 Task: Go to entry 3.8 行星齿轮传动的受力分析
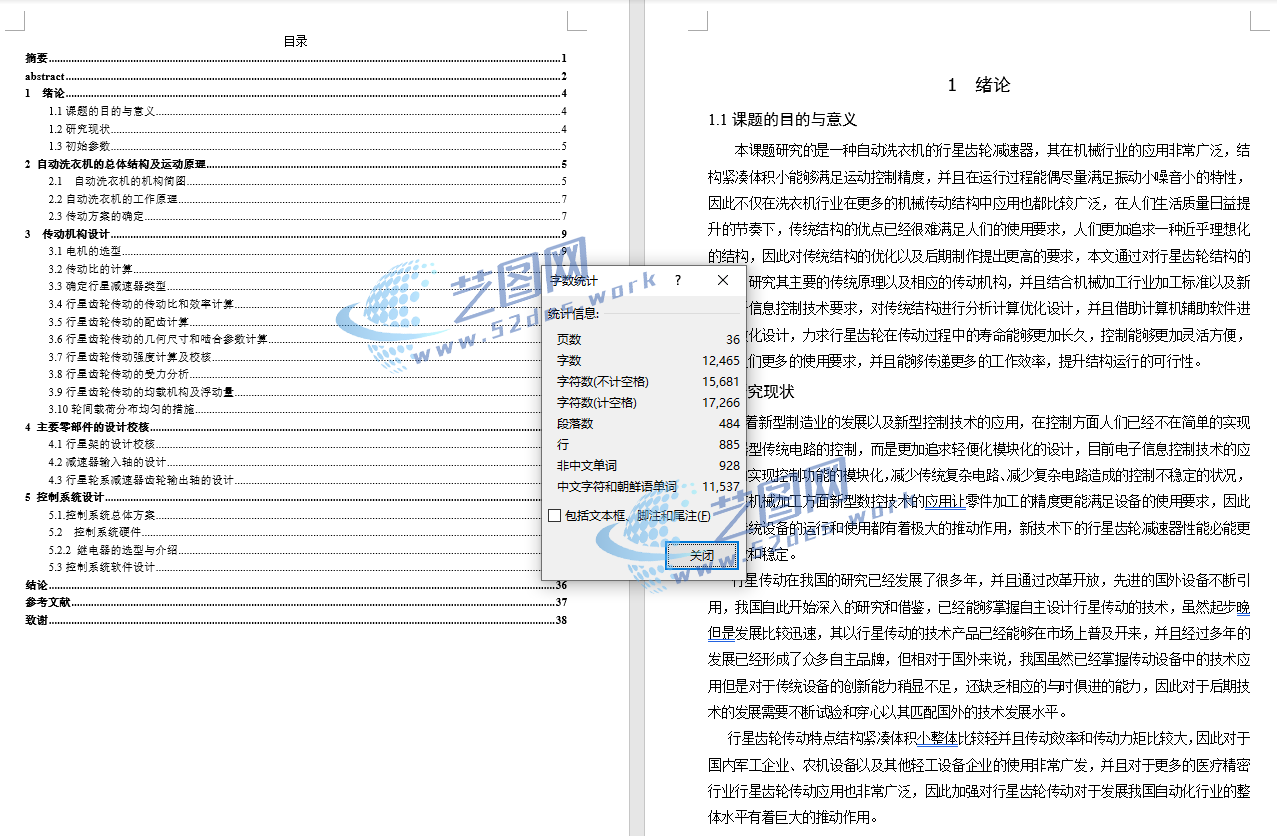tap(294, 374)
